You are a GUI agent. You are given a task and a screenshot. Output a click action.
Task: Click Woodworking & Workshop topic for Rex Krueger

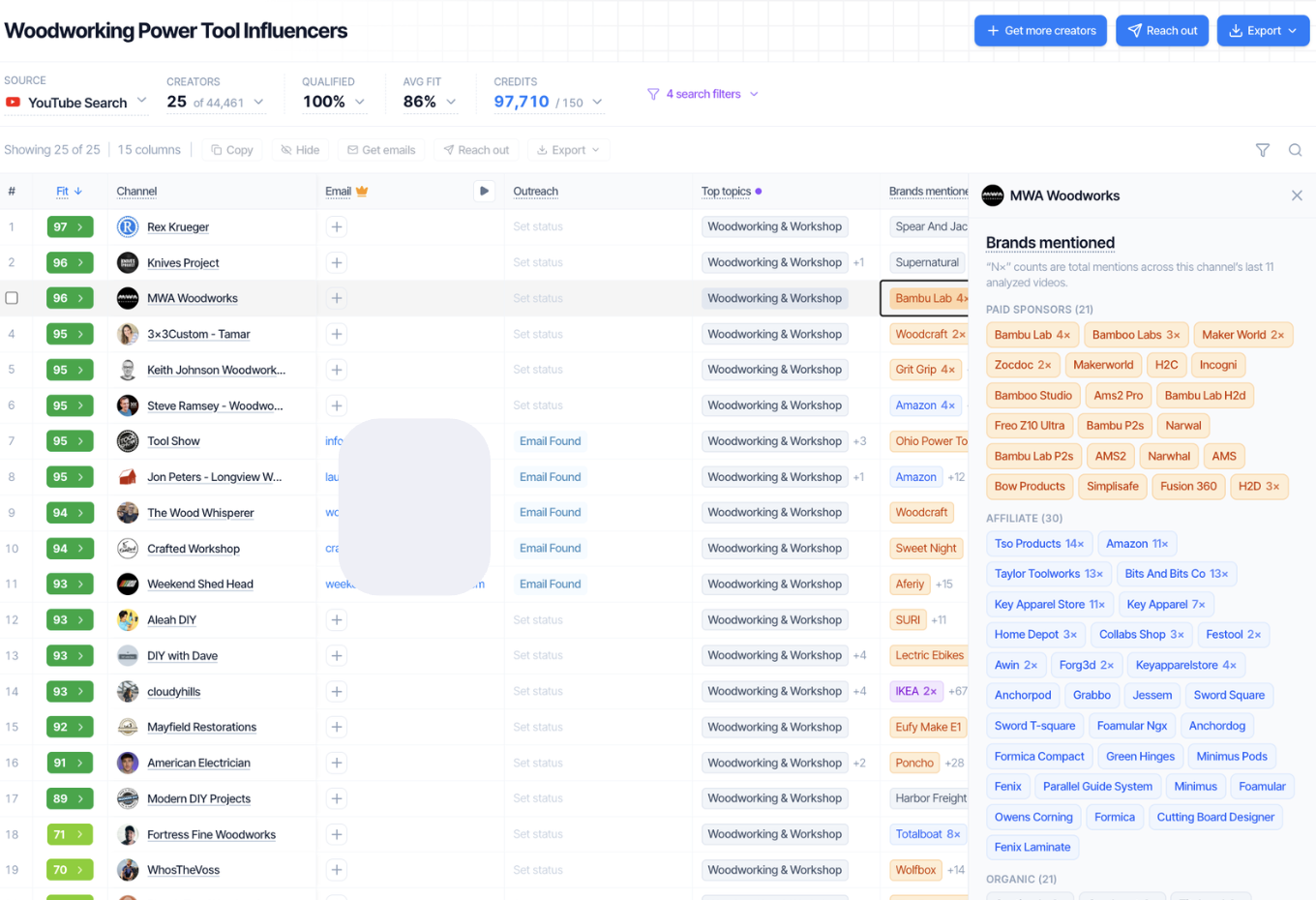[x=775, y=226]
